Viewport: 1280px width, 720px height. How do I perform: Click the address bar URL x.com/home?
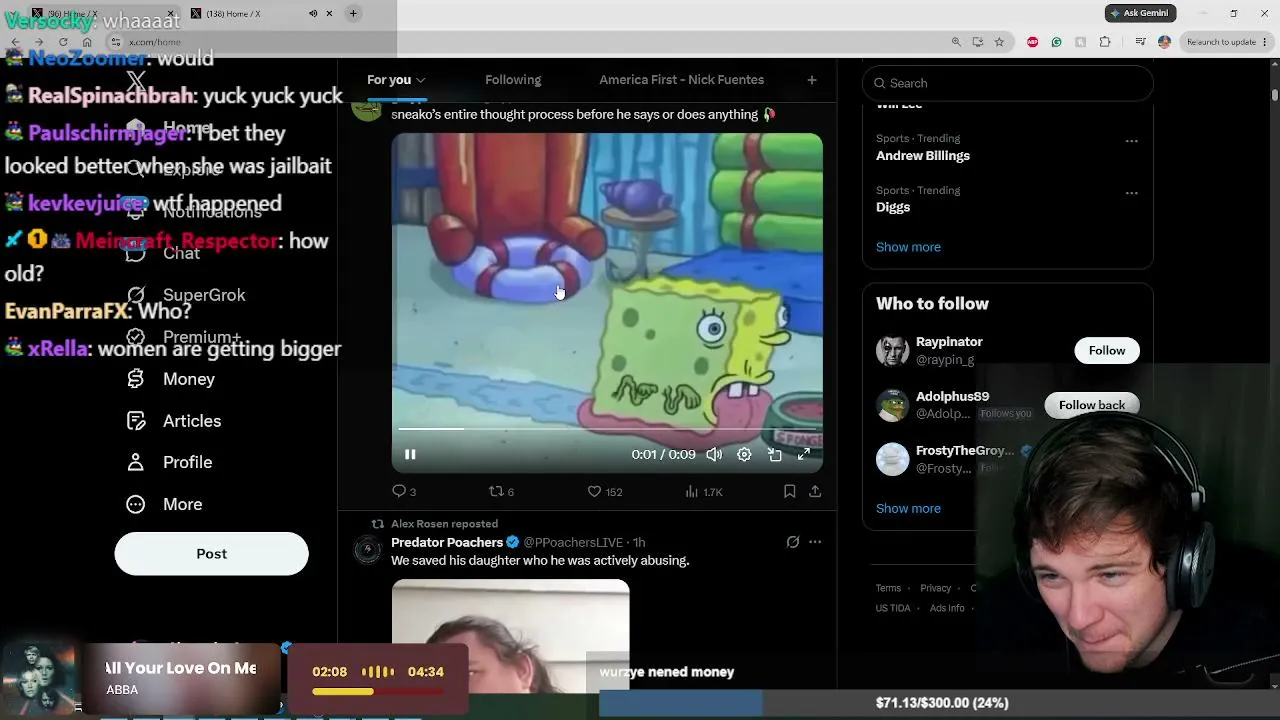click(x=155, y=42)
